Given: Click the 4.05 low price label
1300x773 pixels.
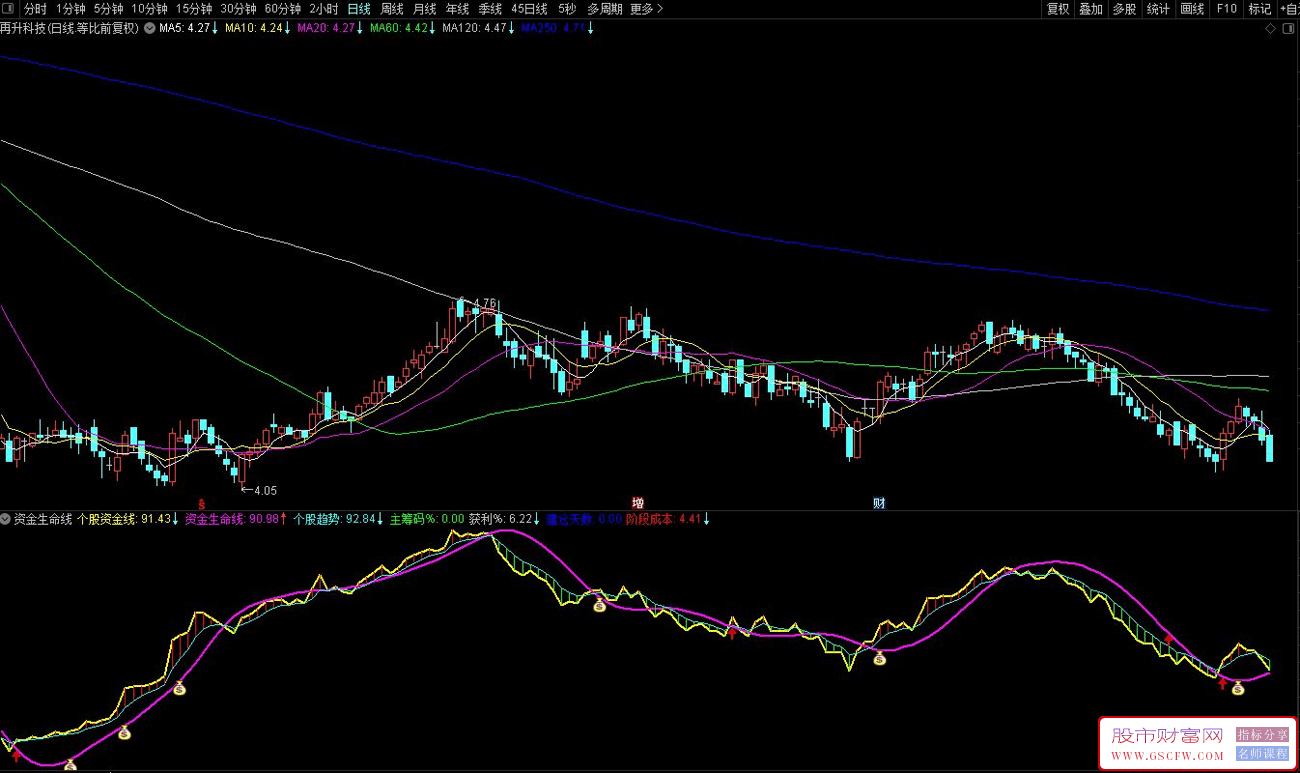Looking at the screenshot, I should pyautogui.click(x=265, y=490).
